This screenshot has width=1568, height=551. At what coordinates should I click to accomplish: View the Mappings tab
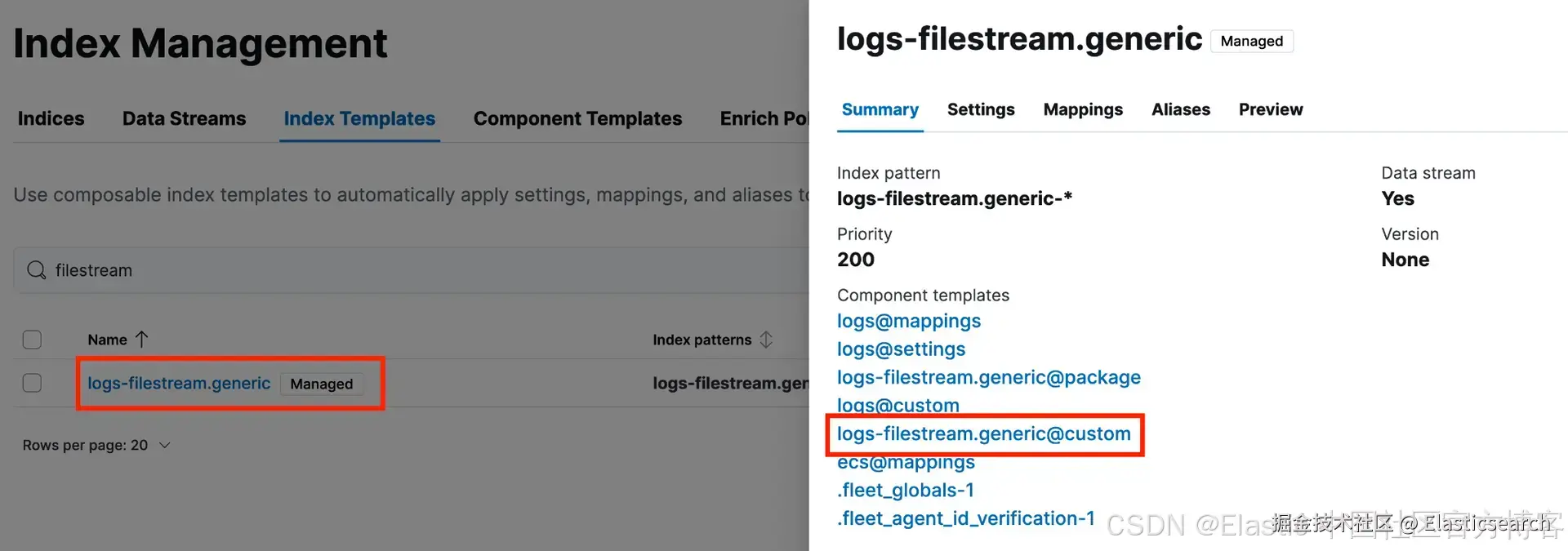tap(1083, 109)
